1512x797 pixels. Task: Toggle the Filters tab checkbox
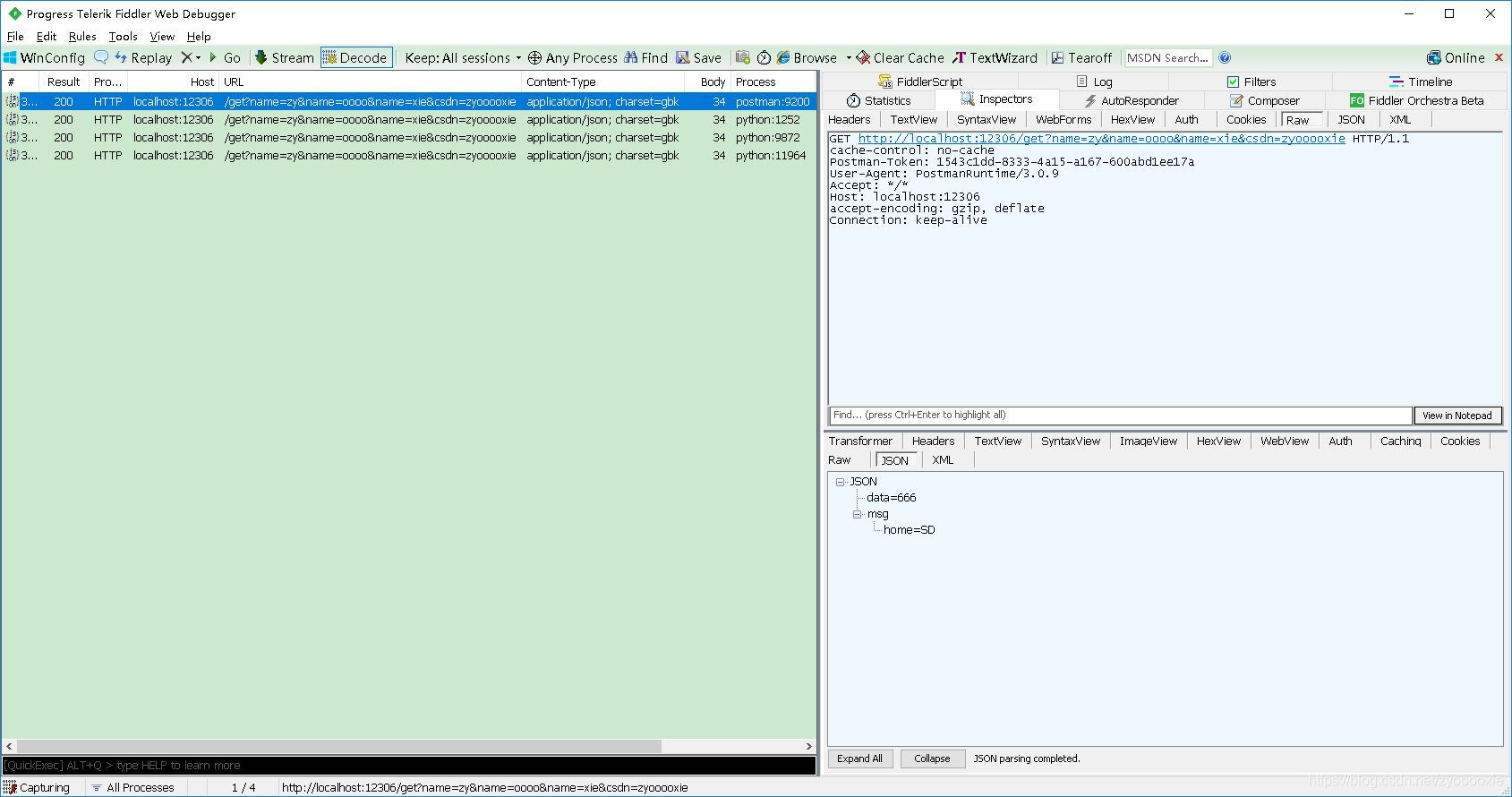[x=1233, y=81]
